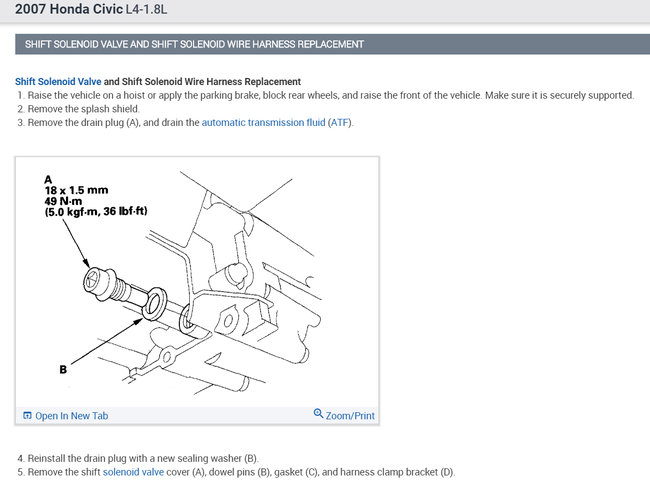Follow the automatic transmission fluid link

point(263,123)
